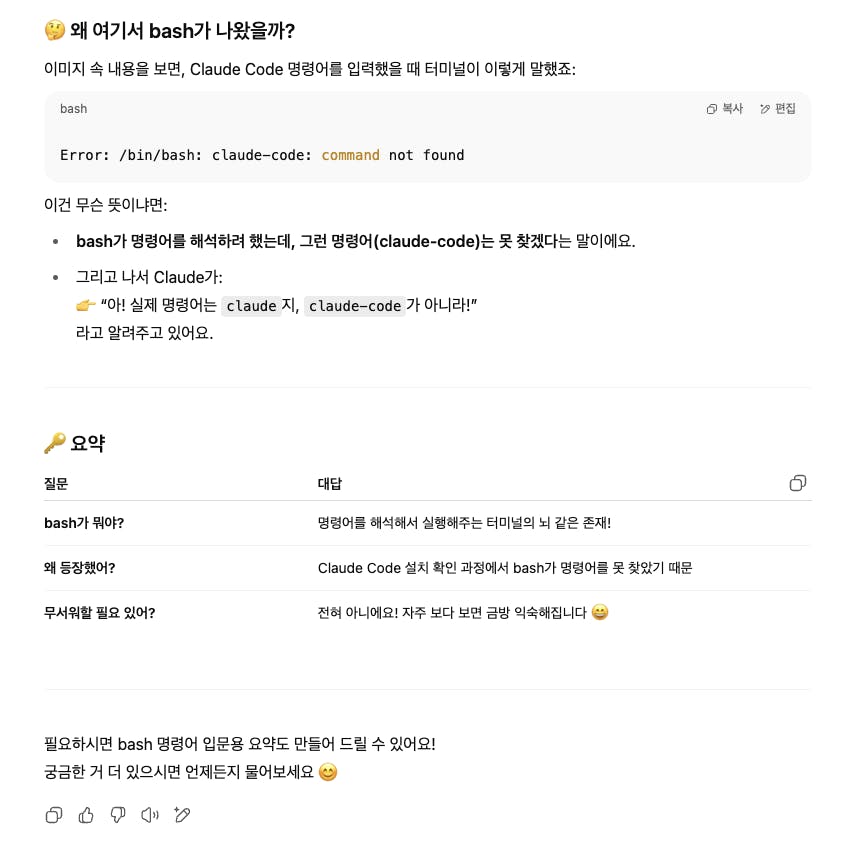860x842 pixels.
Task: Click the answer cell mentioning Claude Code 설치 확인
Action: point(505,568)
